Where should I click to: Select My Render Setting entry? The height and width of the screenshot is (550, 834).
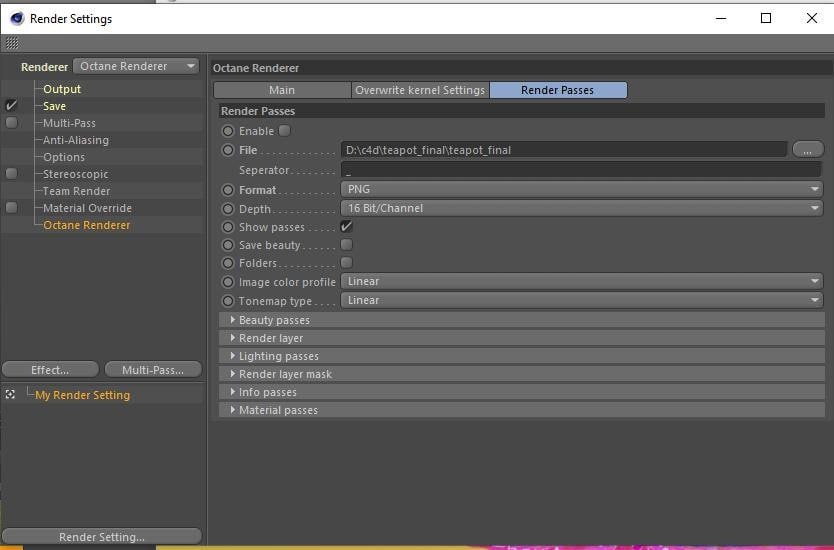pyautogui.click(x=82, y=395)
